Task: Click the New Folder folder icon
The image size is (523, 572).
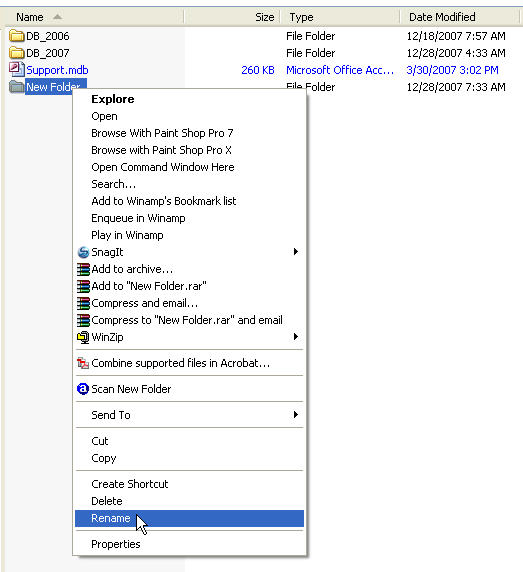Action: pos(16,87)
